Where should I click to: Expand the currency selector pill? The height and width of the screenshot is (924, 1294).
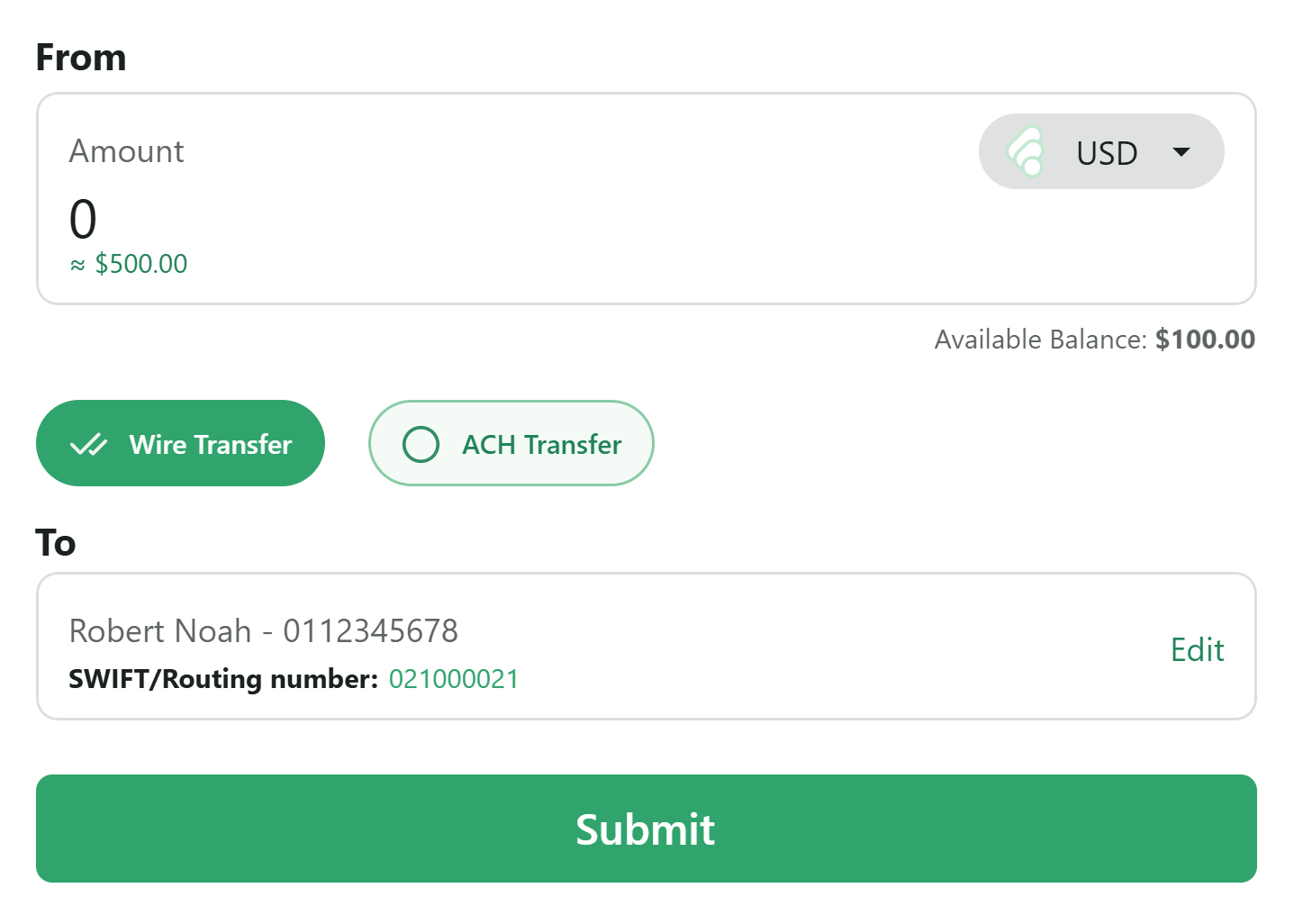click(1100, 151)
